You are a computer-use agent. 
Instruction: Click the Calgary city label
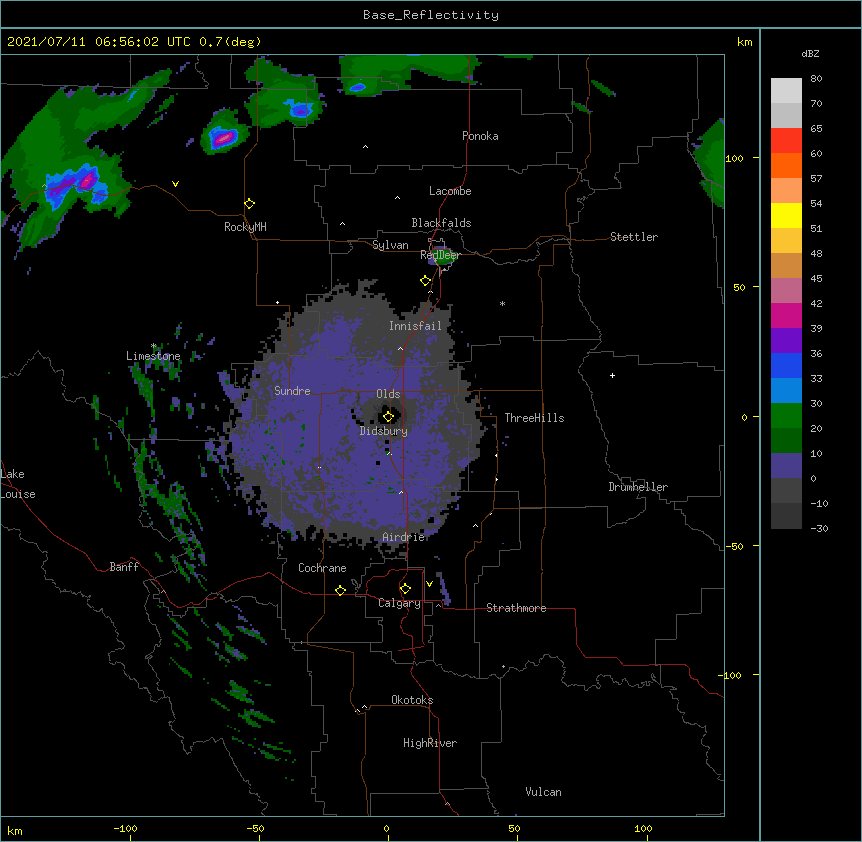(399, 603)
